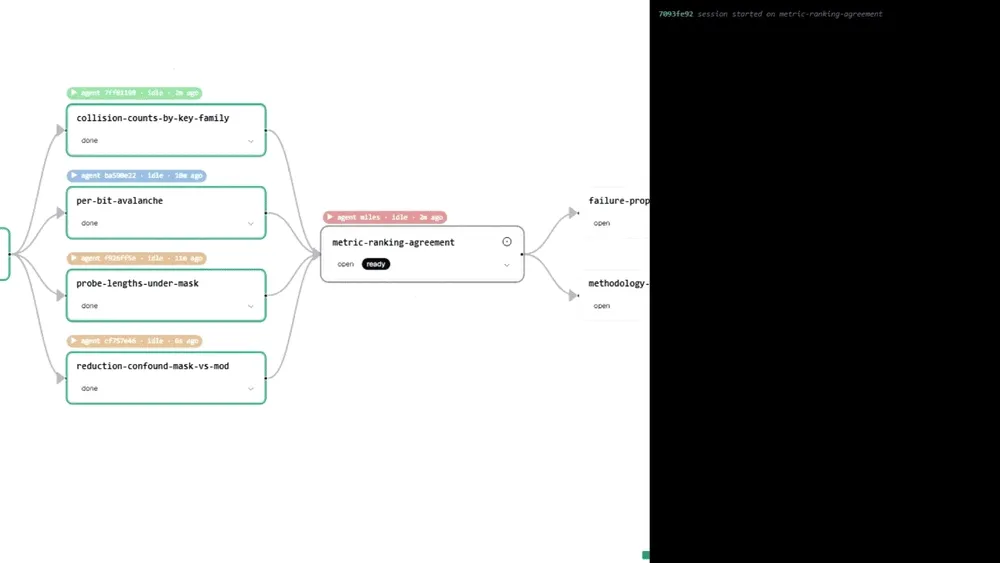The width and height of the screenshot is (1000, 563).
Task: Select the probe-lengths-under-mask node title
Action: click(137, 283)
